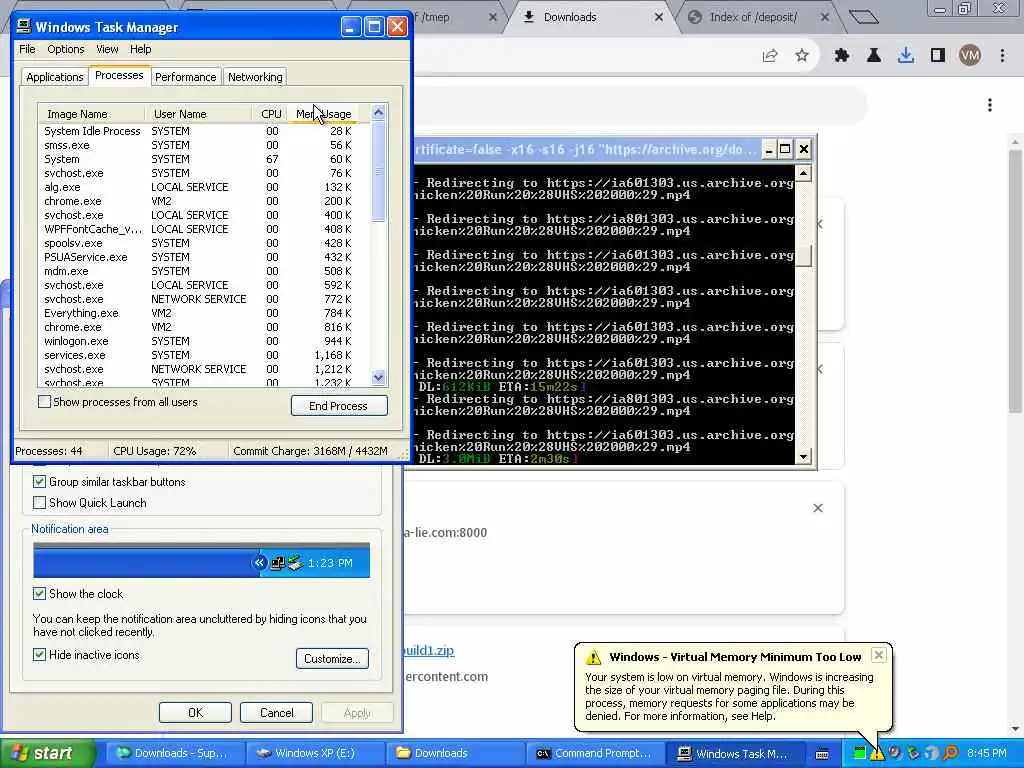Click Cancel in taskbar properties dialog
Screen dimensions: 1024x768
pyautogui.click(x=276, y=712)
